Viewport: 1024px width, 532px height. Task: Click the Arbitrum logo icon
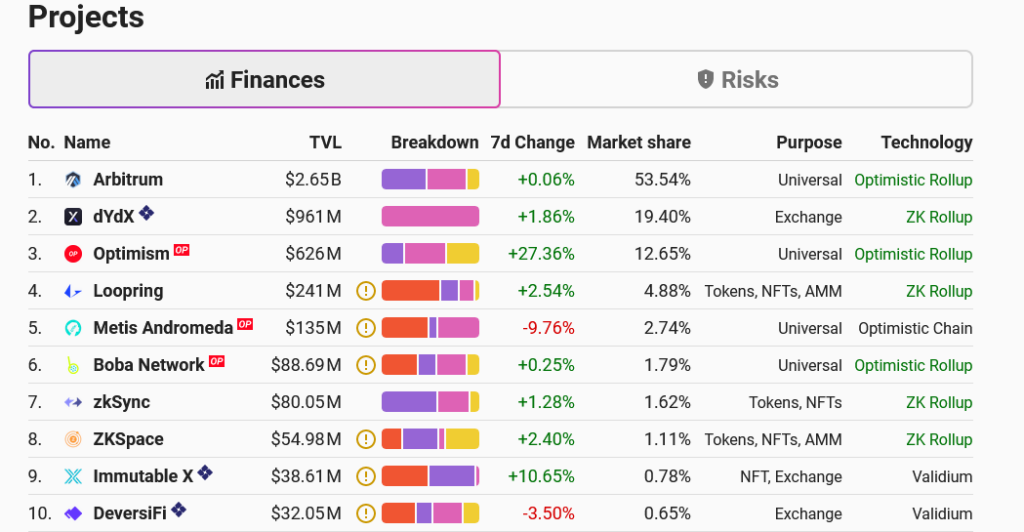pyautogui.click(x=73, y=180)
